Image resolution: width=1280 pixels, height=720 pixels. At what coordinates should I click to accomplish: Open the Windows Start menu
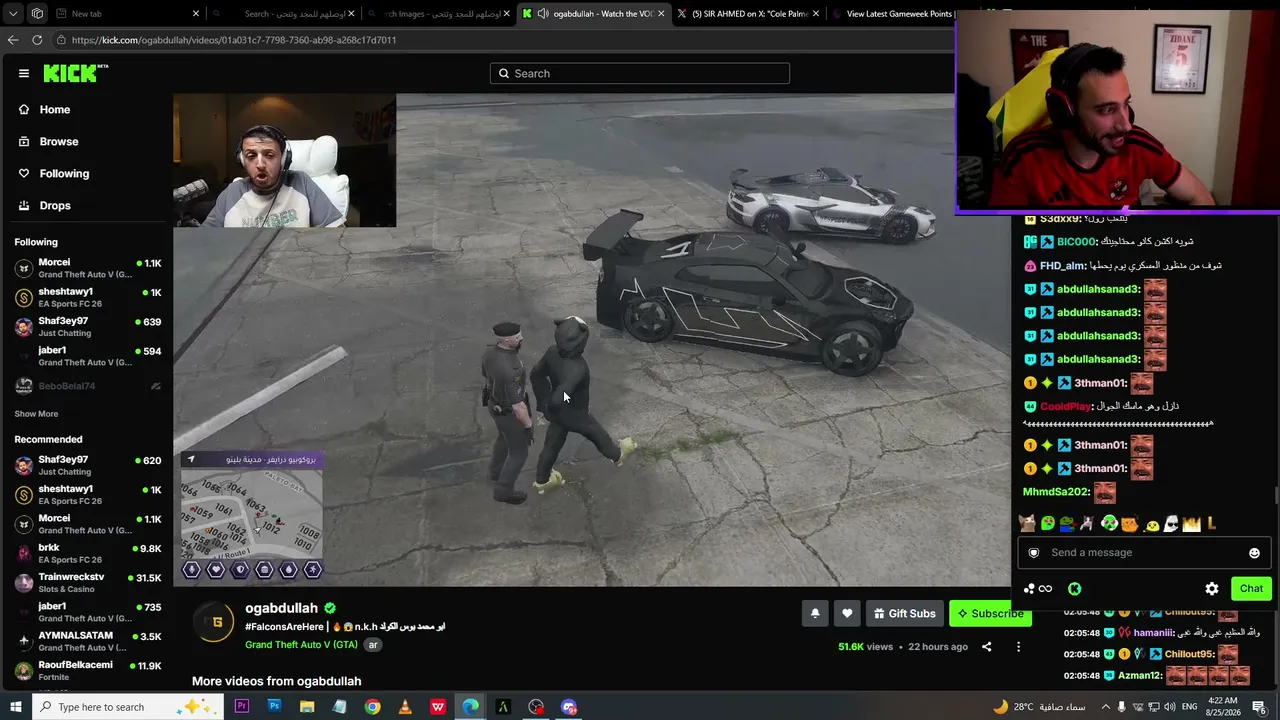point(16,707)
